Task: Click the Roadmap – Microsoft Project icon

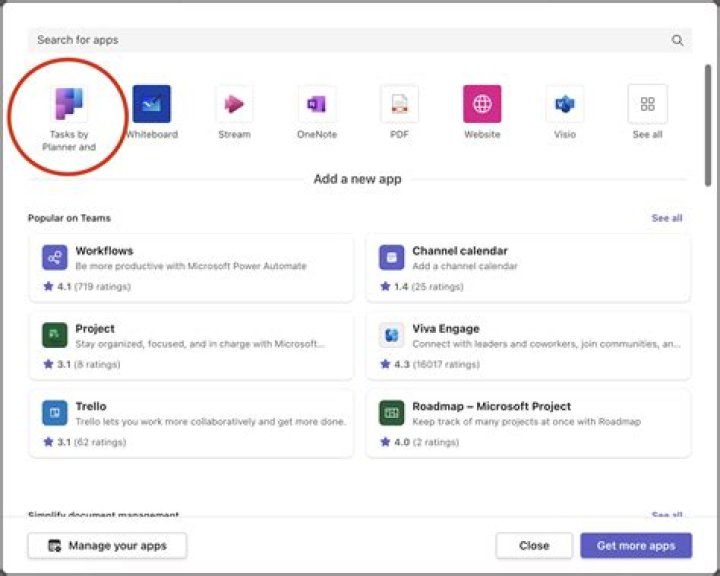Action: tap(392, 412)
